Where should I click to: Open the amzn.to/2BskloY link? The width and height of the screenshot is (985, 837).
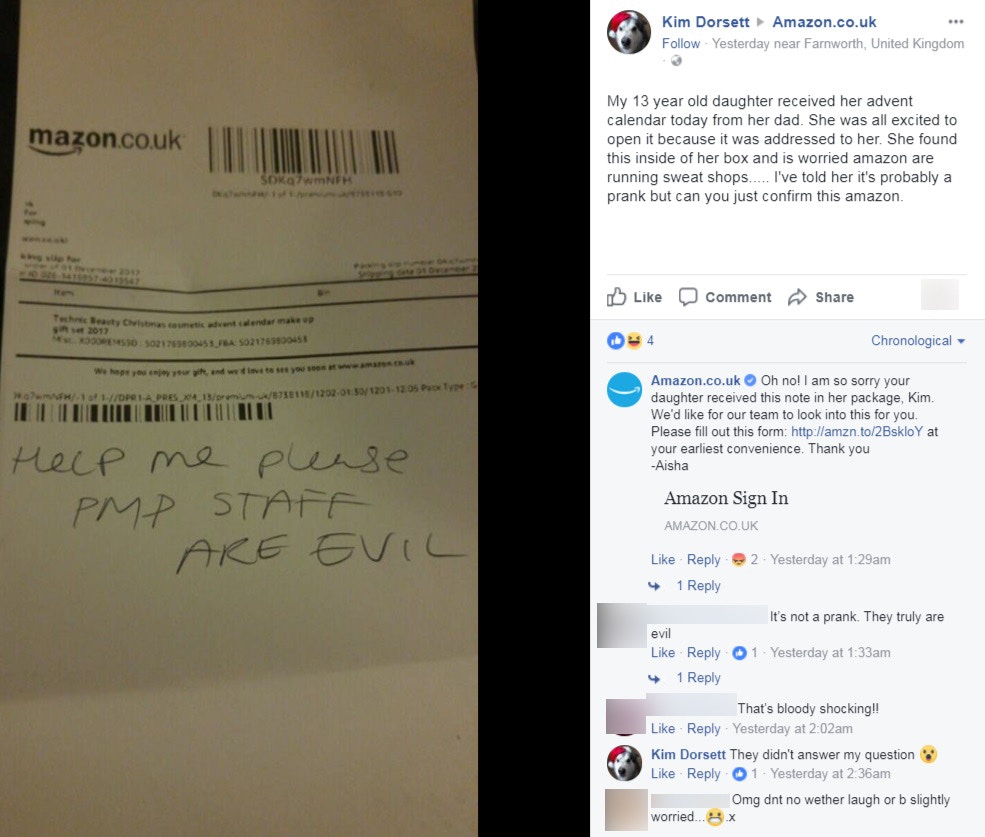[x=857, y=431]
